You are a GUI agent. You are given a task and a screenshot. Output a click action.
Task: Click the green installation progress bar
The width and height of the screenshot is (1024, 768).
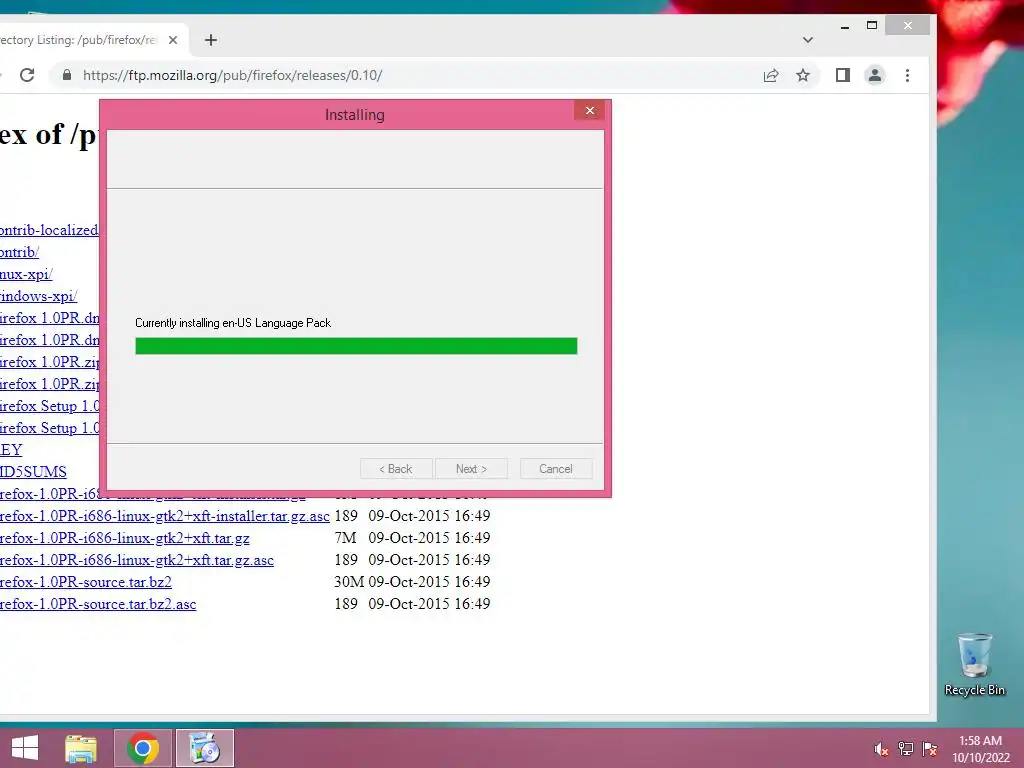point(356,346)
